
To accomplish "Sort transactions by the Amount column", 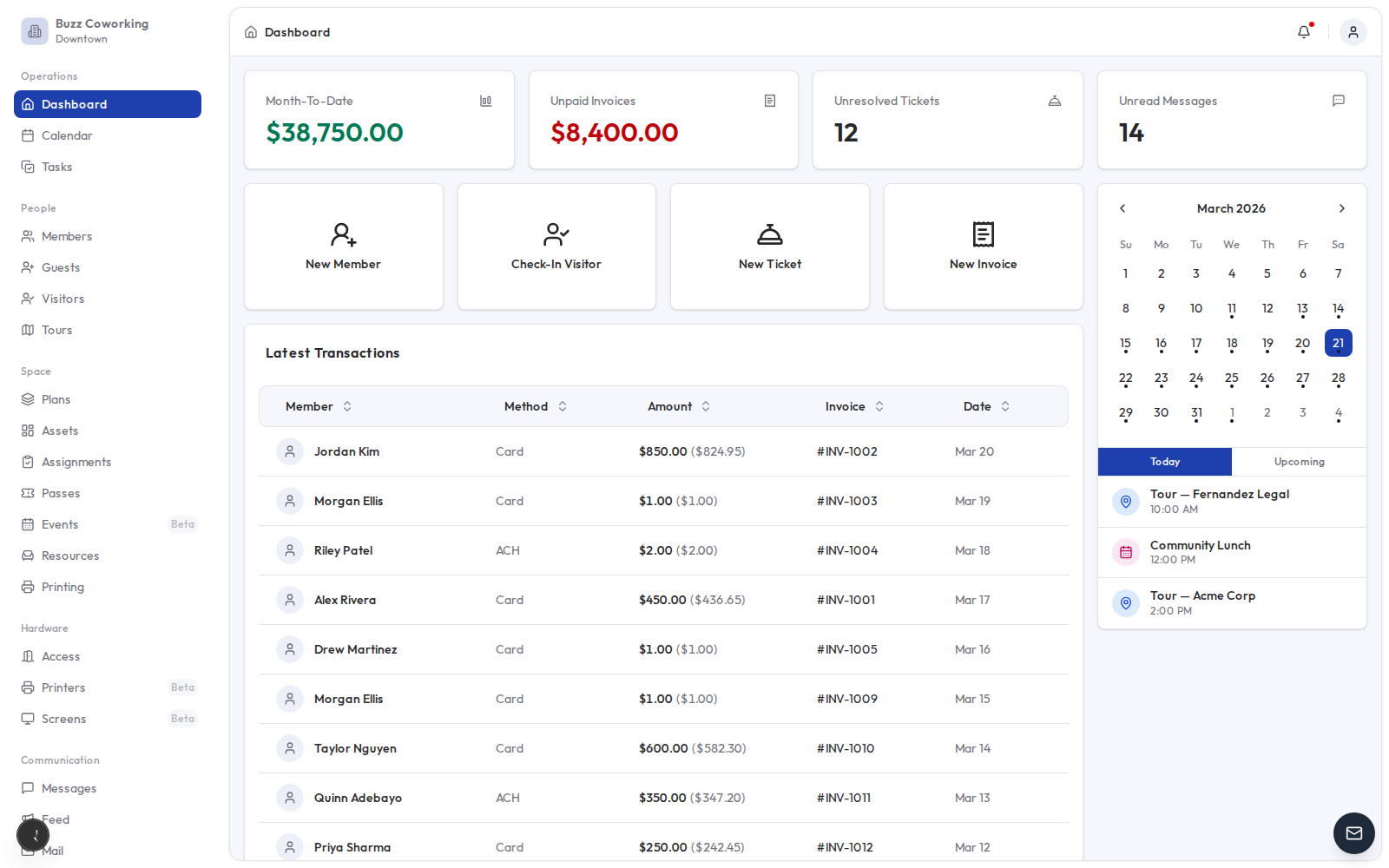I will (x=705, y=406).
